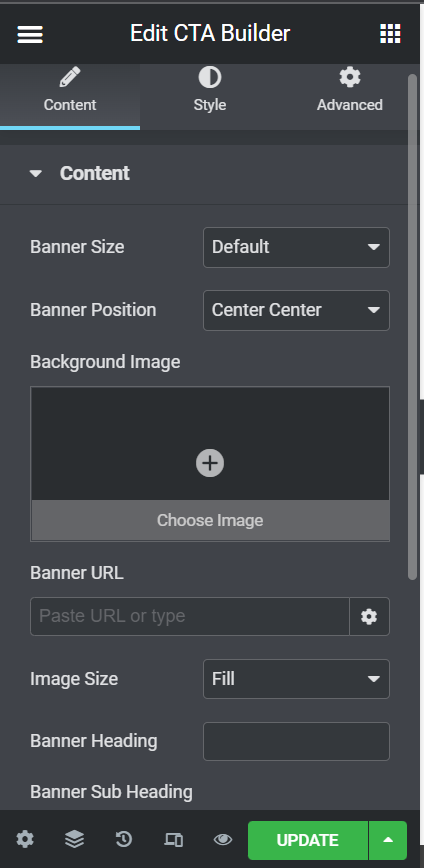The height and width of the screenshot is (868, 424).
Task: Click the Update button
Action: point(308,840)
